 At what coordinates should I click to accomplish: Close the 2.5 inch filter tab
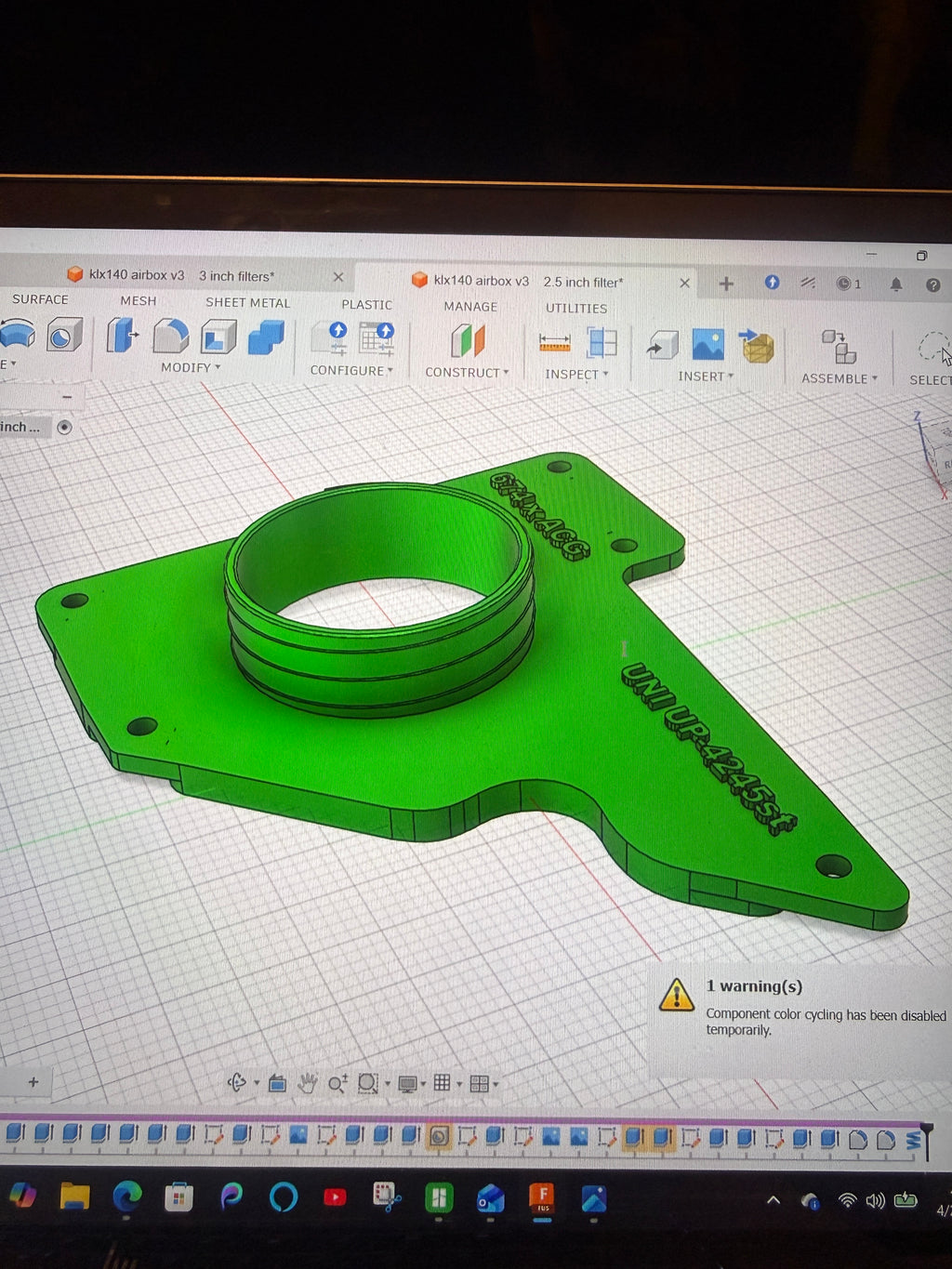685,283
